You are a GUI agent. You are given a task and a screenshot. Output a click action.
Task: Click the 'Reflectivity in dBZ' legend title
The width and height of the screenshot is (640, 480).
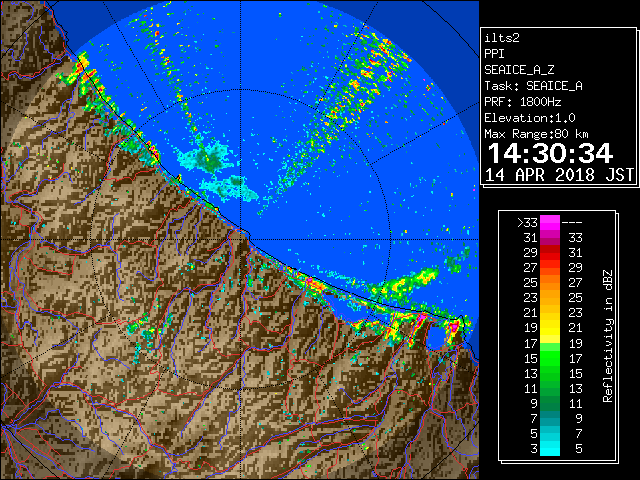(x=608, y=336)
